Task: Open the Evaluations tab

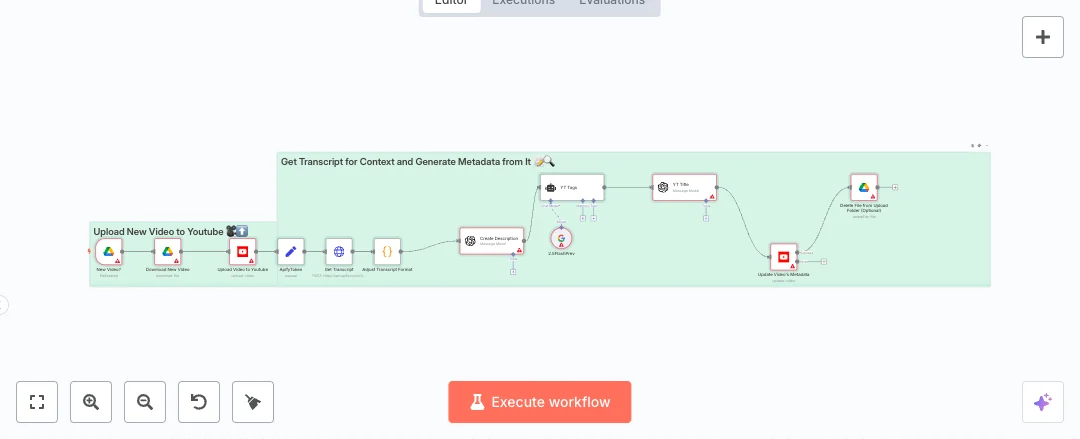Action: [x=612, y=2]
